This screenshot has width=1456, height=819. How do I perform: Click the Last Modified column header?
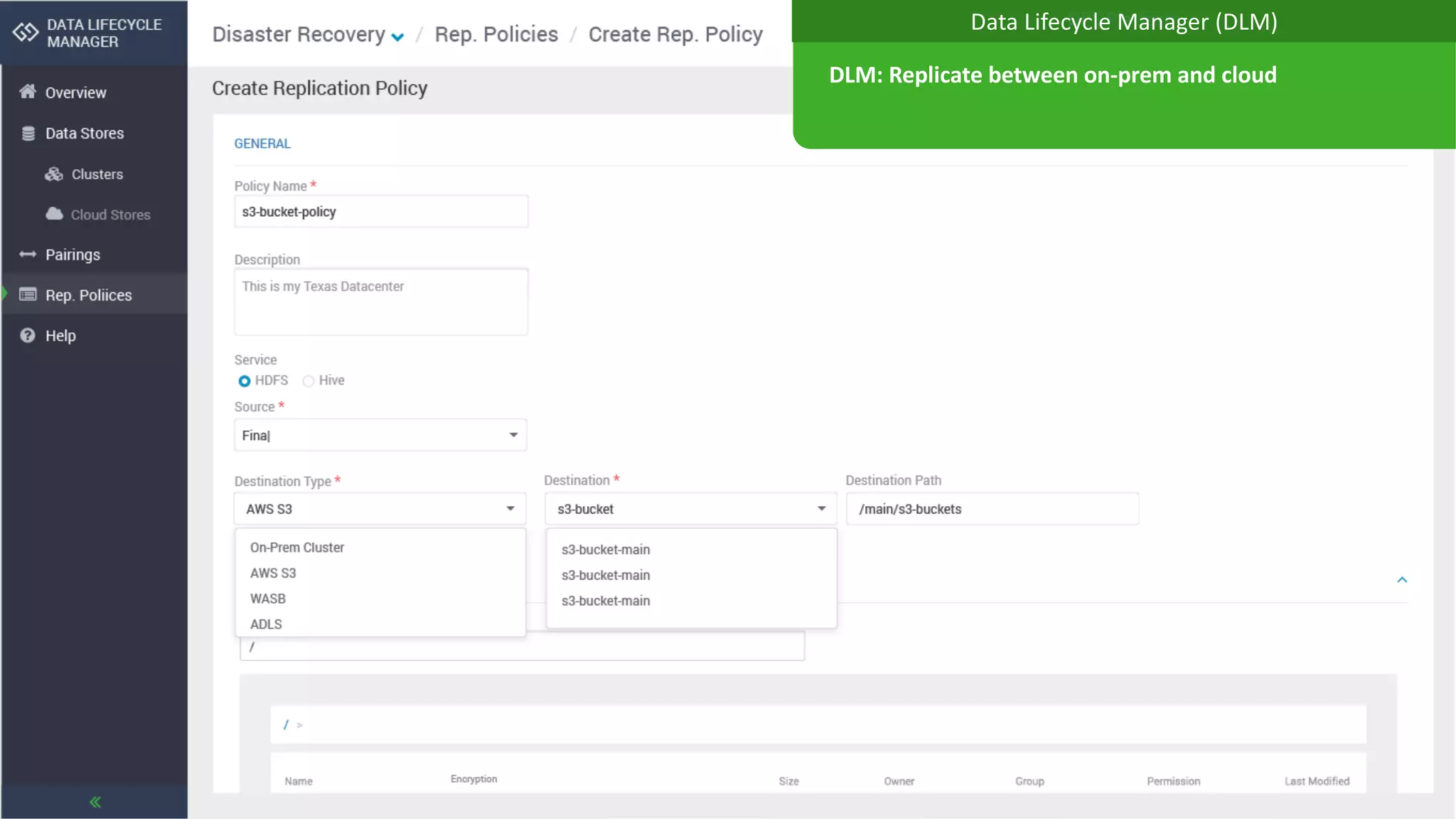coord(1317,781)
